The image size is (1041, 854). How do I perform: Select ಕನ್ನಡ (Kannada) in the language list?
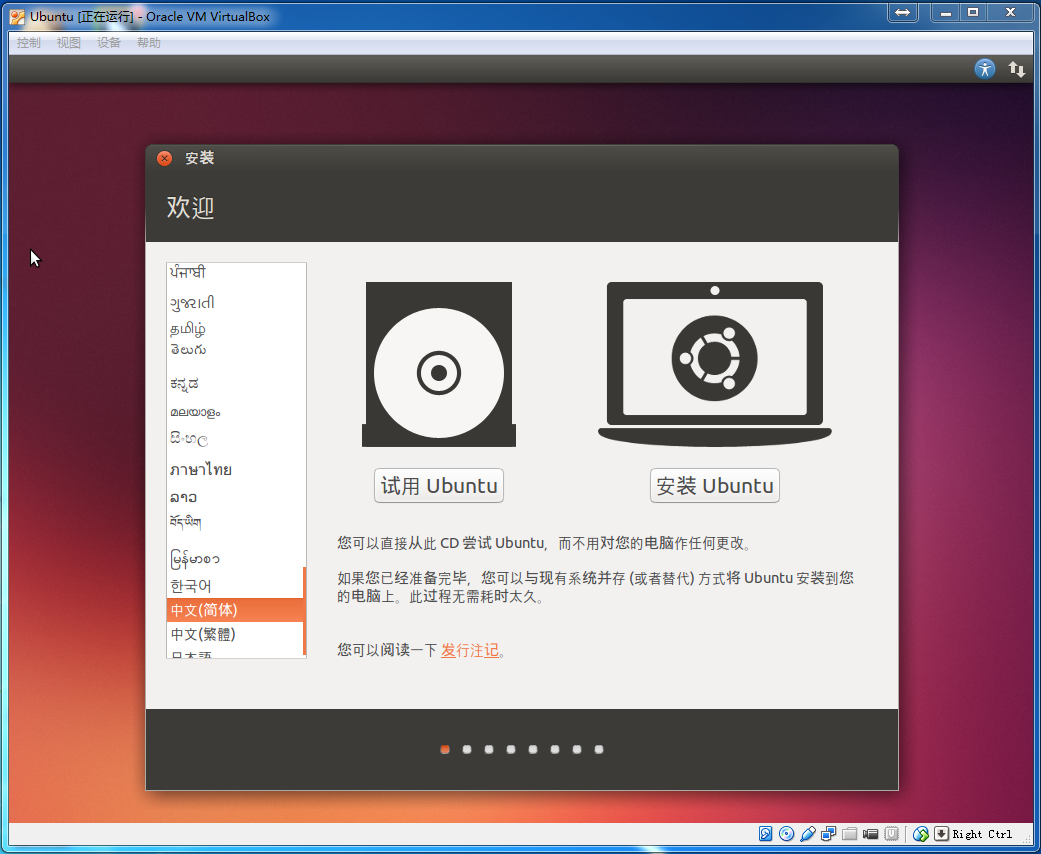(235, 384)
